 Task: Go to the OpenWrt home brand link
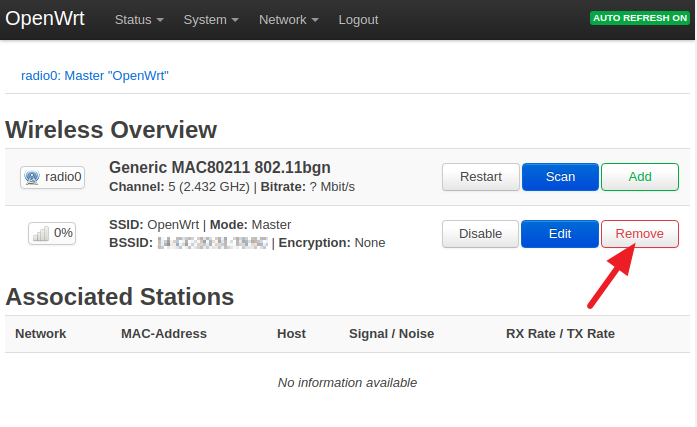(x=45, y=19)
